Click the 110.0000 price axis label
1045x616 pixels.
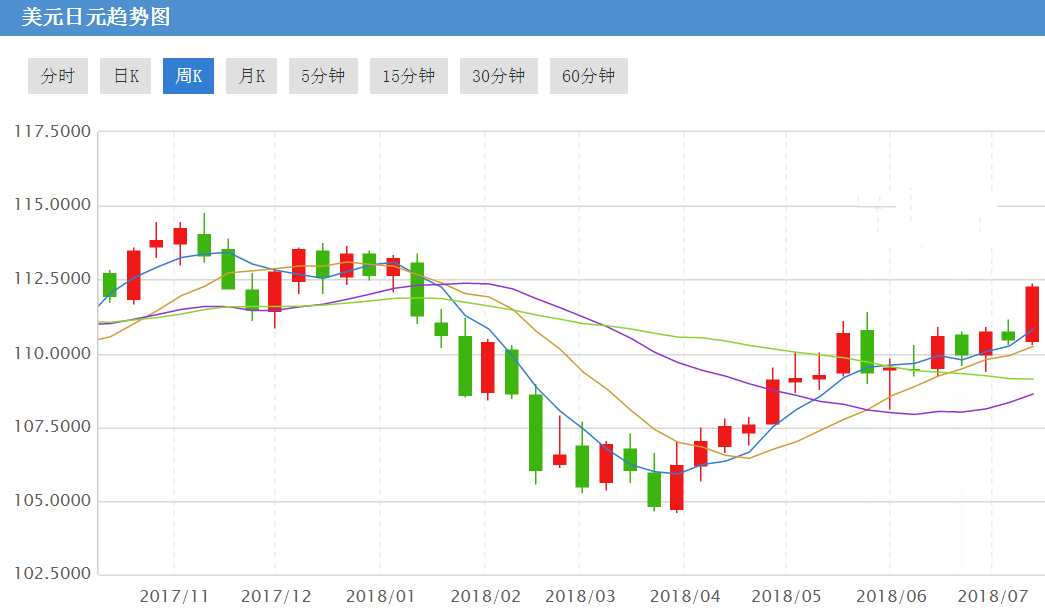(x=51, y=354)
